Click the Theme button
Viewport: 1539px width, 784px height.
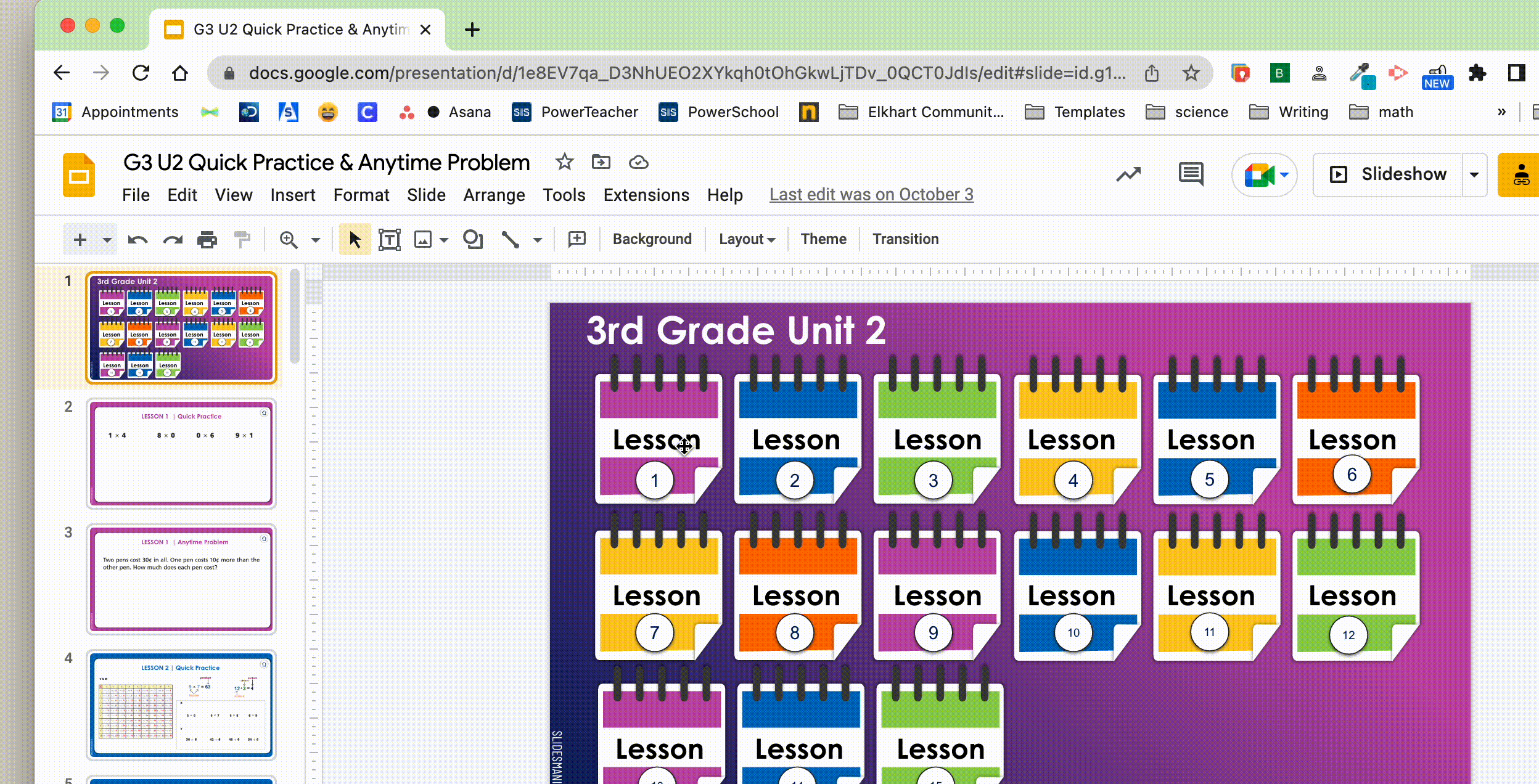[x=824, y=239]
